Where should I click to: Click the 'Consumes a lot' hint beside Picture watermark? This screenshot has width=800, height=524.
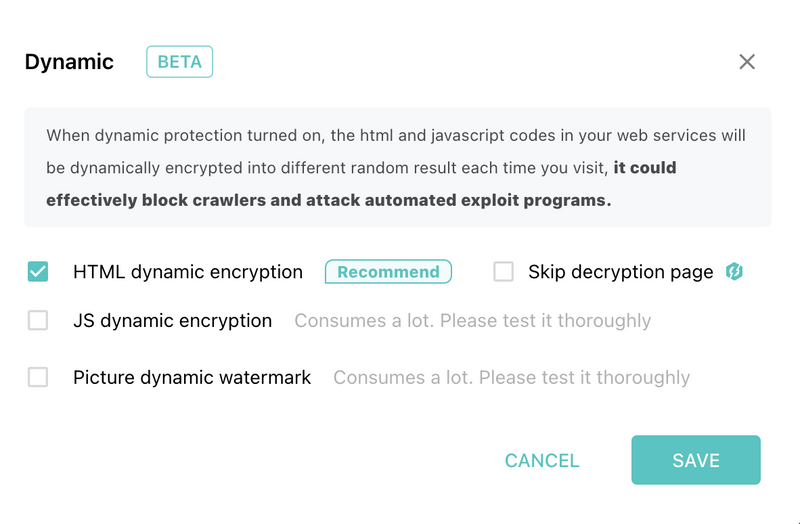point(511,378)
